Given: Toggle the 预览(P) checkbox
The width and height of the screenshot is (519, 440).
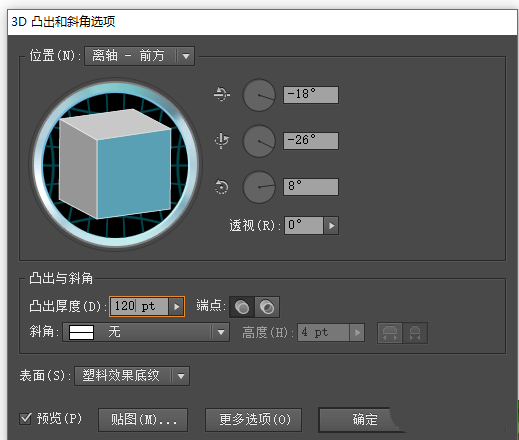Looking at the screenshot, I should pos(25,419).
